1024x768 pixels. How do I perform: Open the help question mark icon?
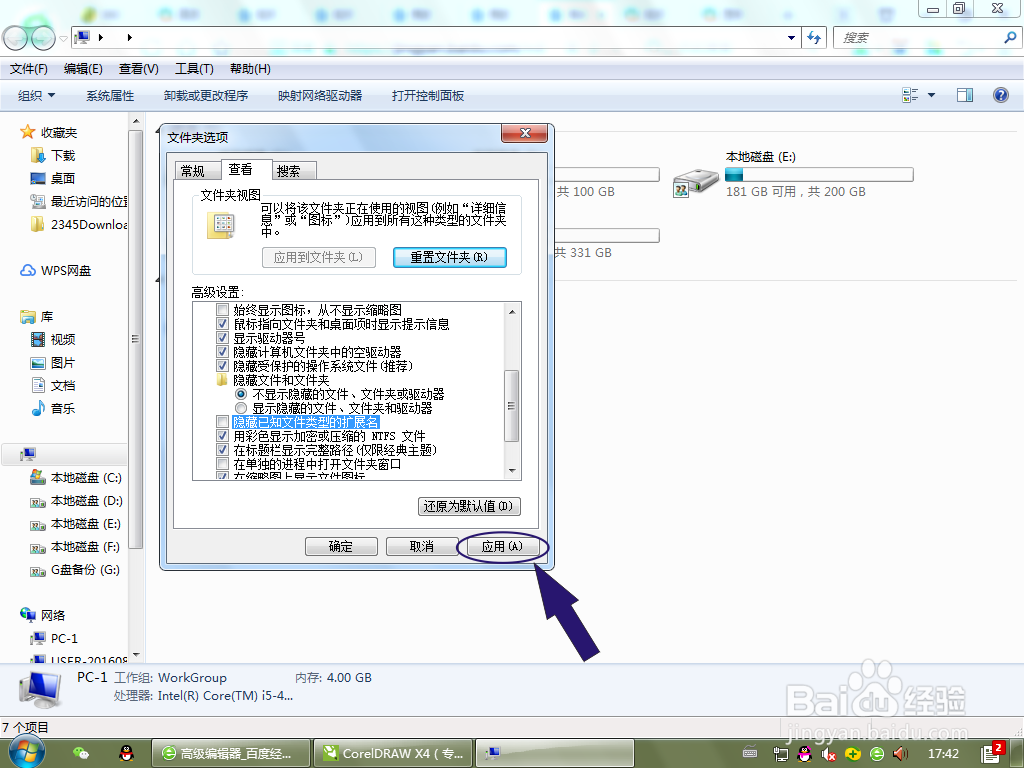pyautogui.click(x=1000, y=95)
